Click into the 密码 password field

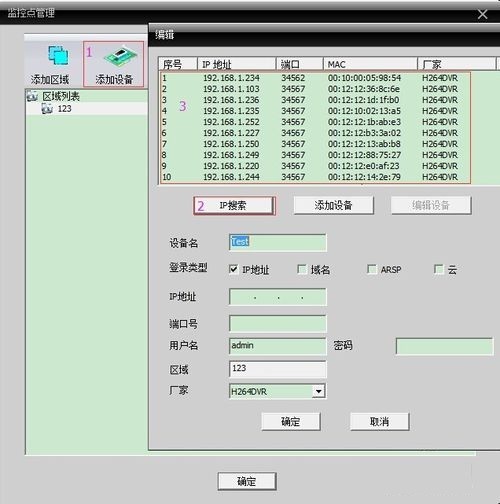pos(444,346)
